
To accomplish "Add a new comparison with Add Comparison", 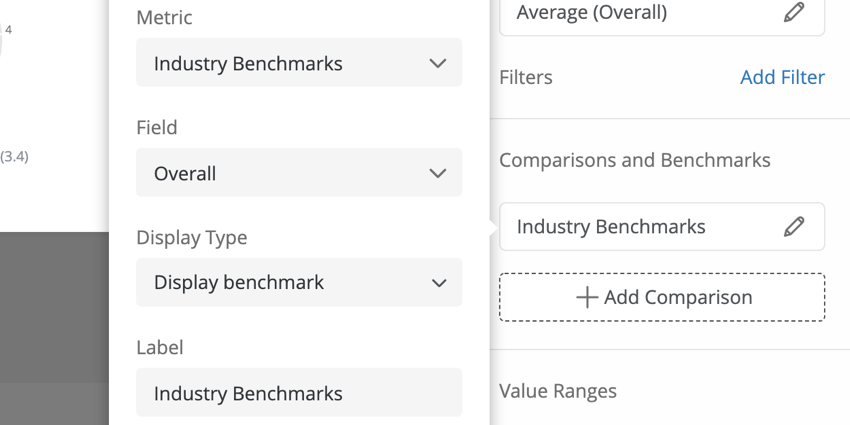I will pyautogui.click(x=662, y=297).
